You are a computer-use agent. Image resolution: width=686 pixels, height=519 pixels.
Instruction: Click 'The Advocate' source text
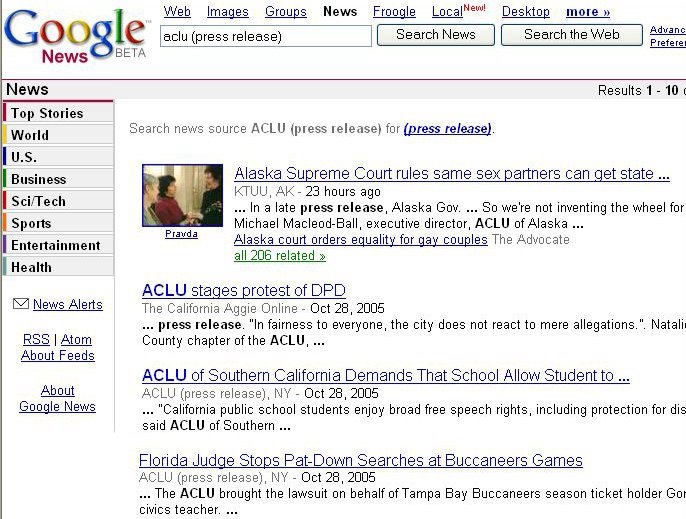coord(531,239)
